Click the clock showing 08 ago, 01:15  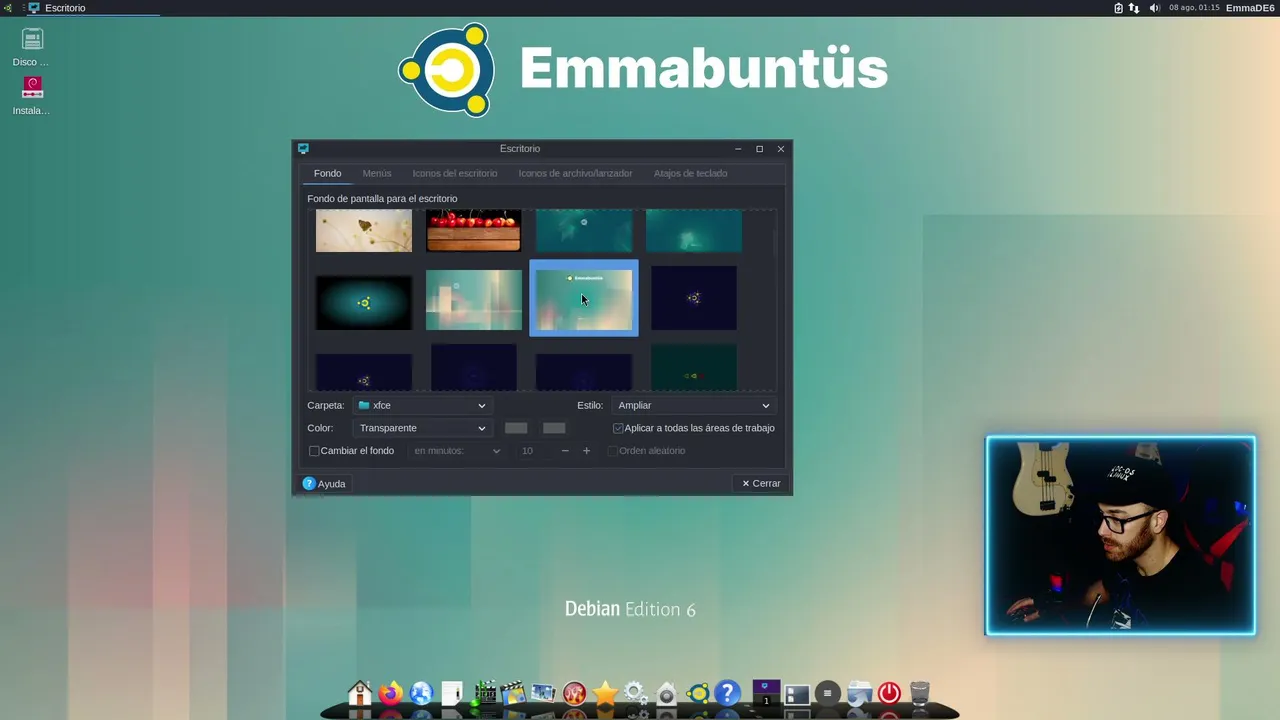pyautogui.click(x=1194, y=8)
